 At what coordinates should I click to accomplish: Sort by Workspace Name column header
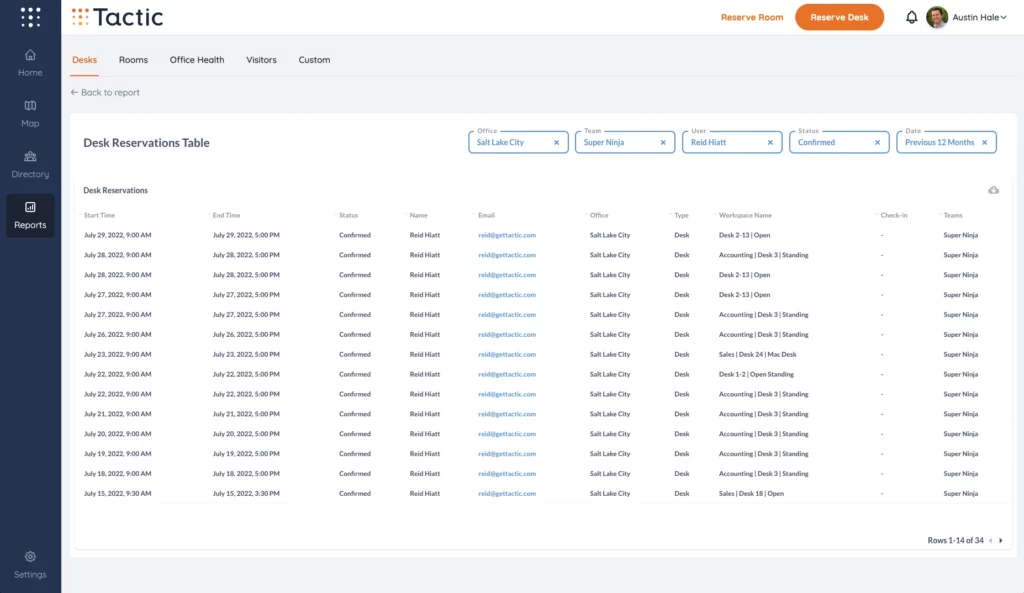(745, 215)
